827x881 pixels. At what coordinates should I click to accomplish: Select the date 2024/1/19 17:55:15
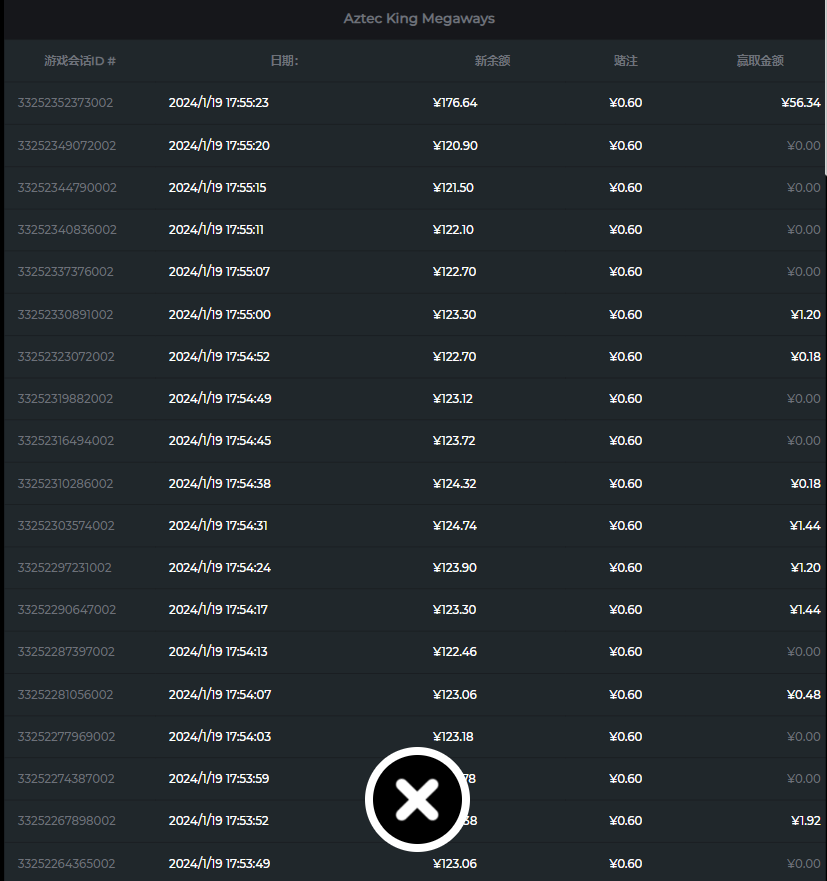[217, 188]
